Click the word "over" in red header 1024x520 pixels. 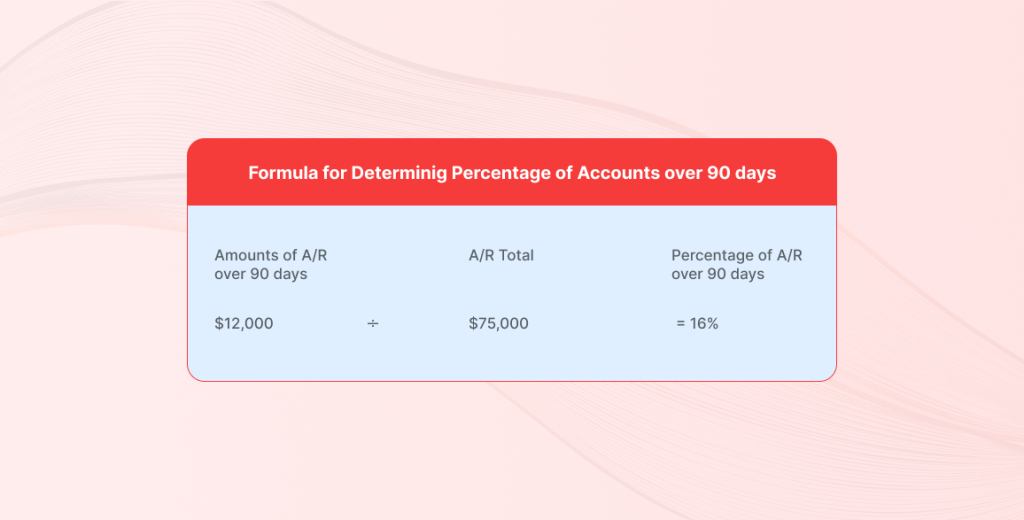coord(683,173)
